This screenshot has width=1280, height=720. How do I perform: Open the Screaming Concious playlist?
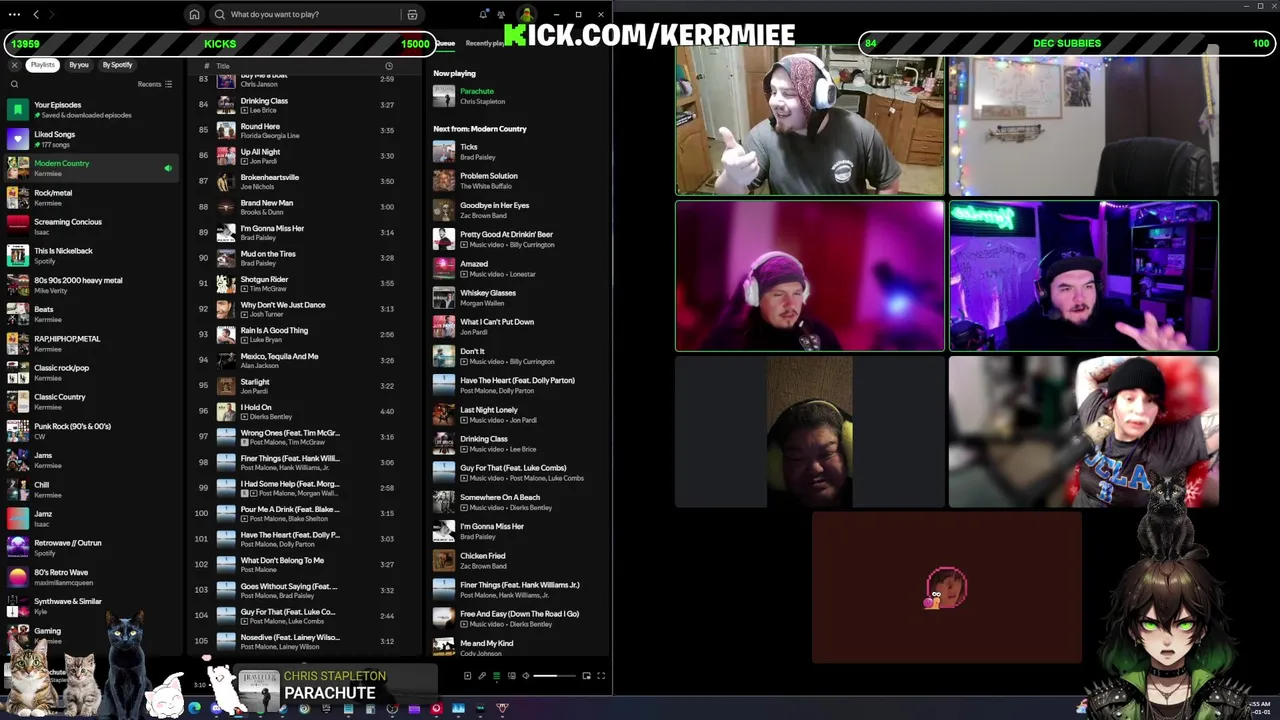pyautogui.click(x=90, y=226)
